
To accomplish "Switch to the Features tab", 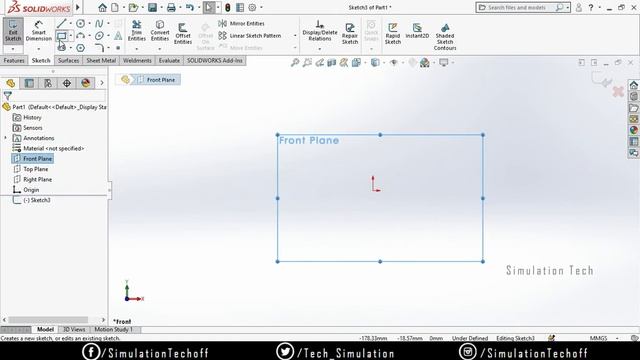I will pos(14,60).
